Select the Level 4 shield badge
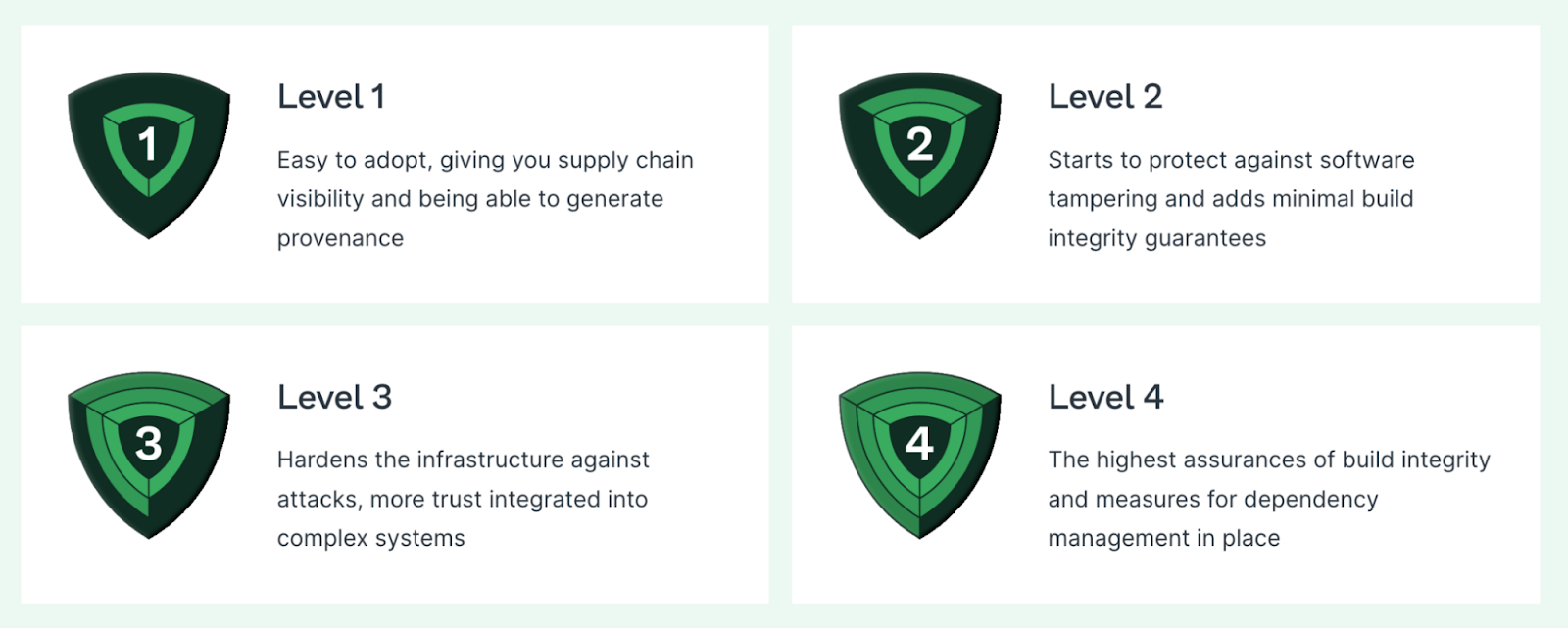This screenshot has height=629, width=1568. pyautogui.click(x=919, y=453)
